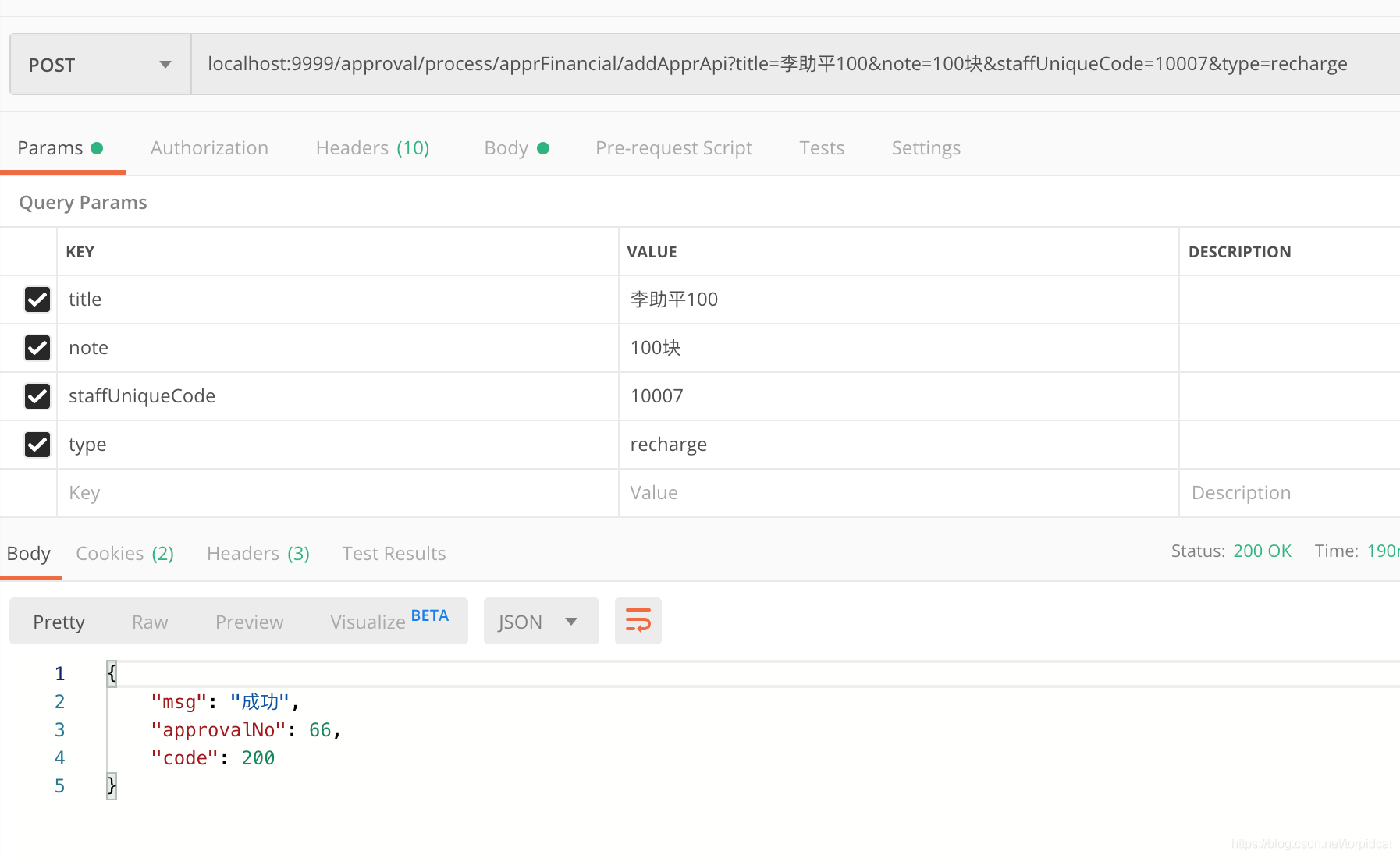Viewport: 1400px width, 858px height.
Task: Open the Pre-request Script tab
Action: [x=673, y=147]
